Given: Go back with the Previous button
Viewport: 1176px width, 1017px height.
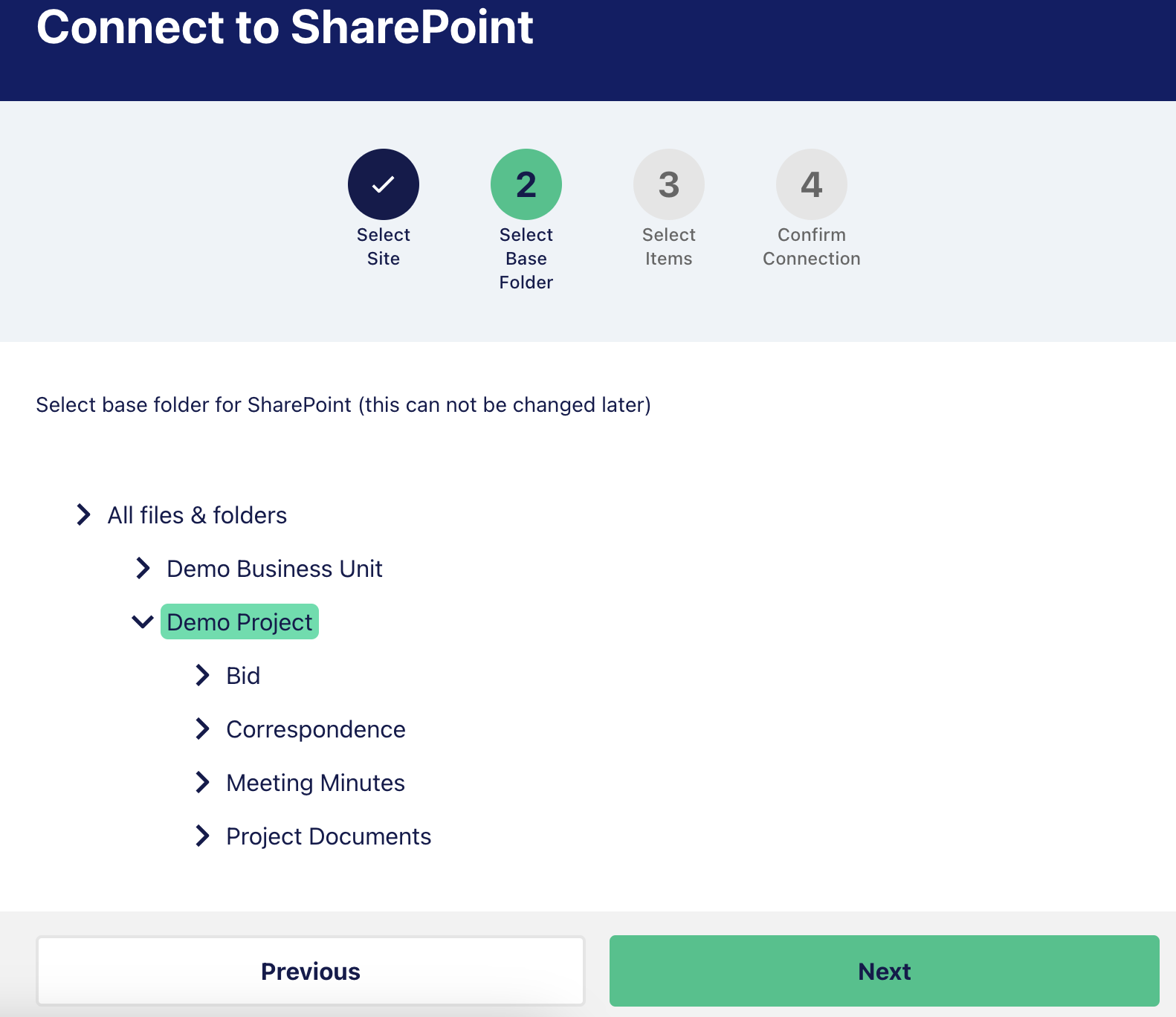Looking at the screenshot, I should click(311, 971).
